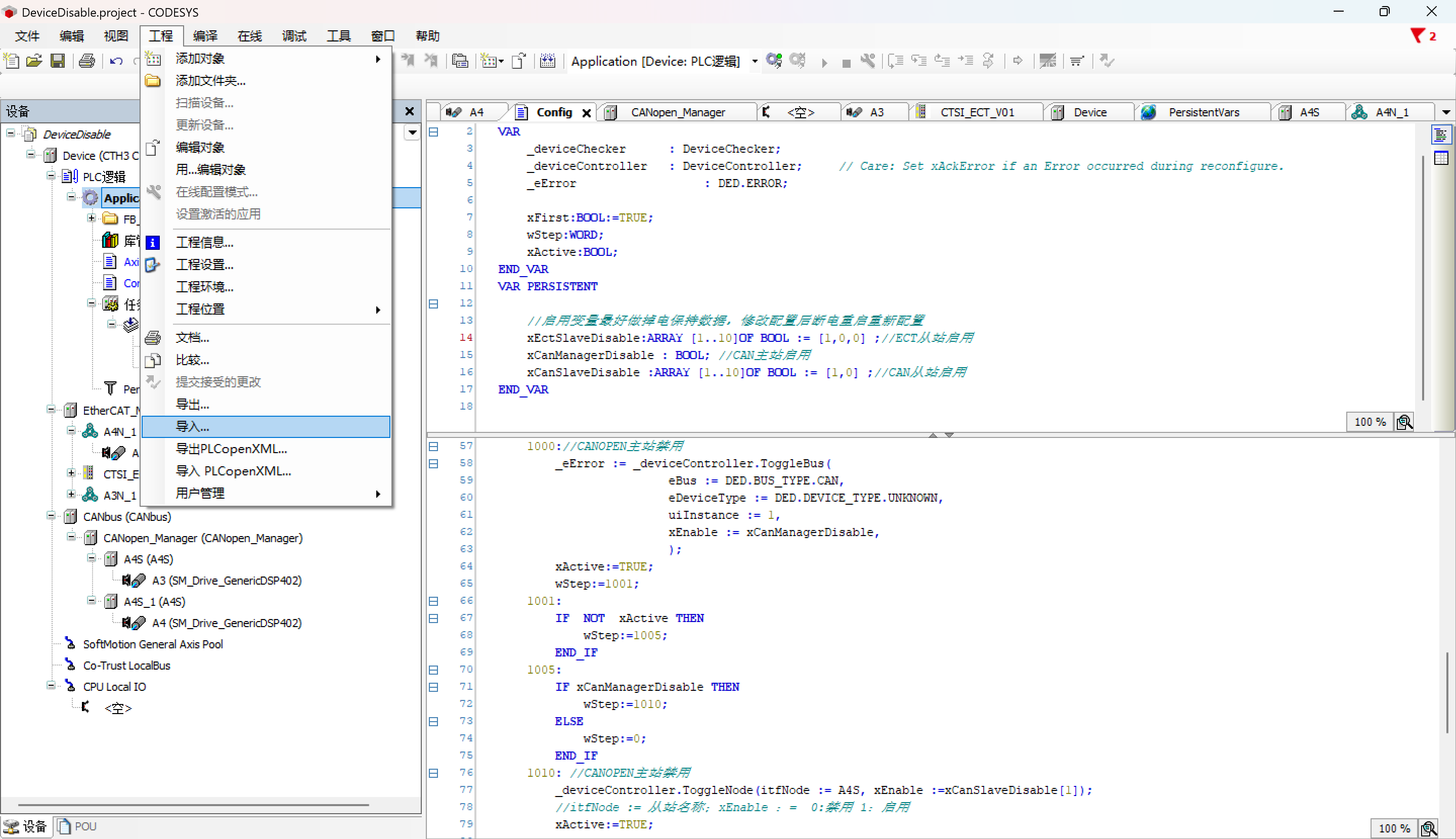This screenshot has width=1456, height=839.
Task: Select the 导入... menu entry
Action: tap(266, 427)
